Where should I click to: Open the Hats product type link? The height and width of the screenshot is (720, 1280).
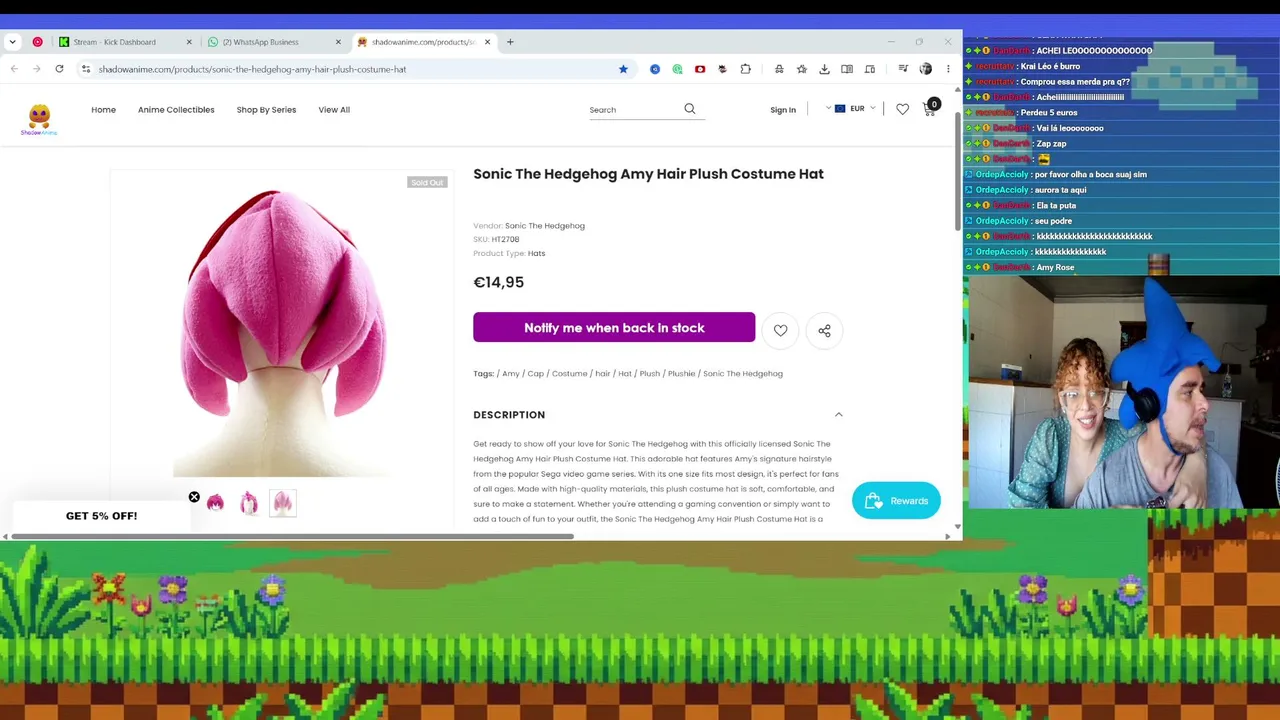click(536, 254)
